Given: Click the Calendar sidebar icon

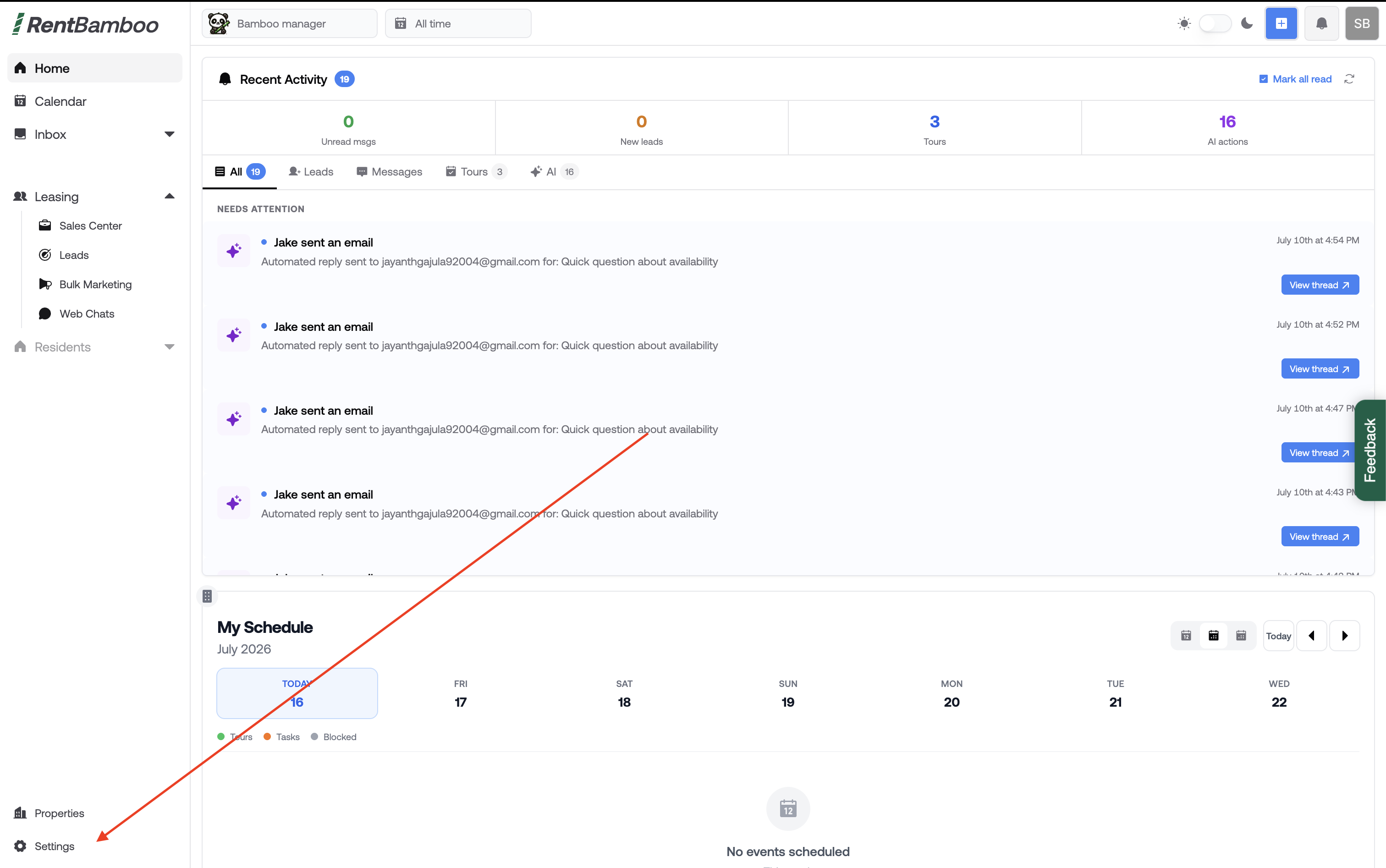Looking at the screenshot, I should pyautogui.click(x=20, y=101).
